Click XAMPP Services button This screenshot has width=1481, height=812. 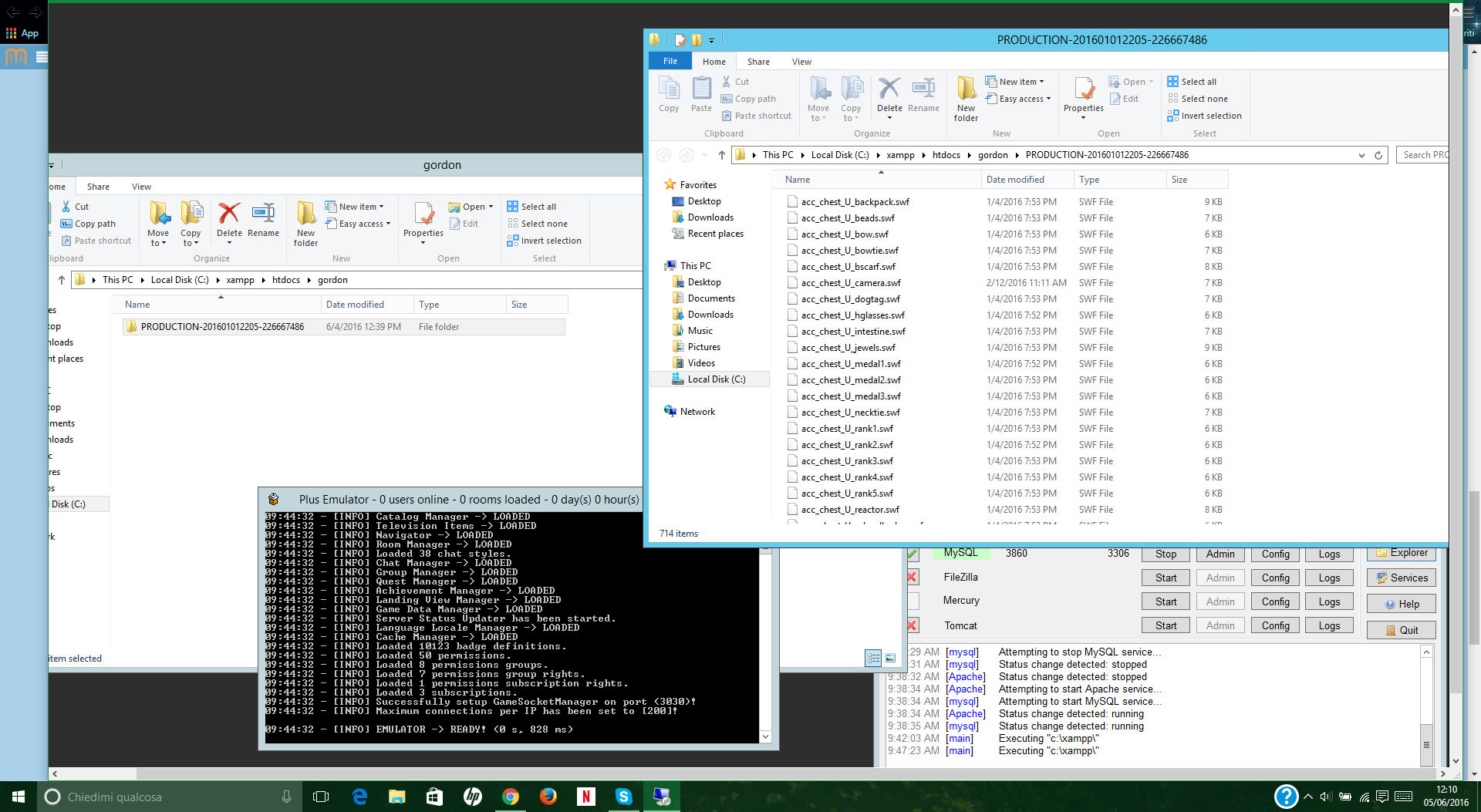click(1401, 578)
